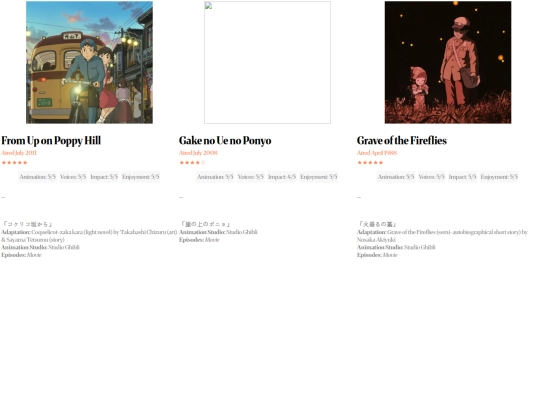Click the broken Ponyo image placeholder

click(267, 62)
